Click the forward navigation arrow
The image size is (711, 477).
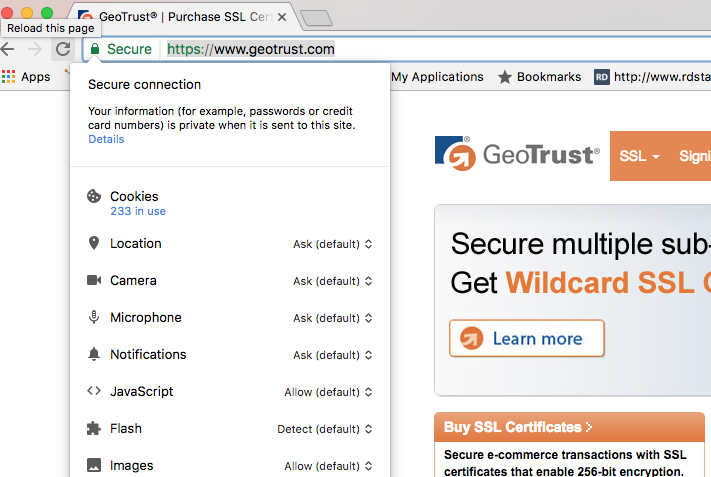point(34,49)
